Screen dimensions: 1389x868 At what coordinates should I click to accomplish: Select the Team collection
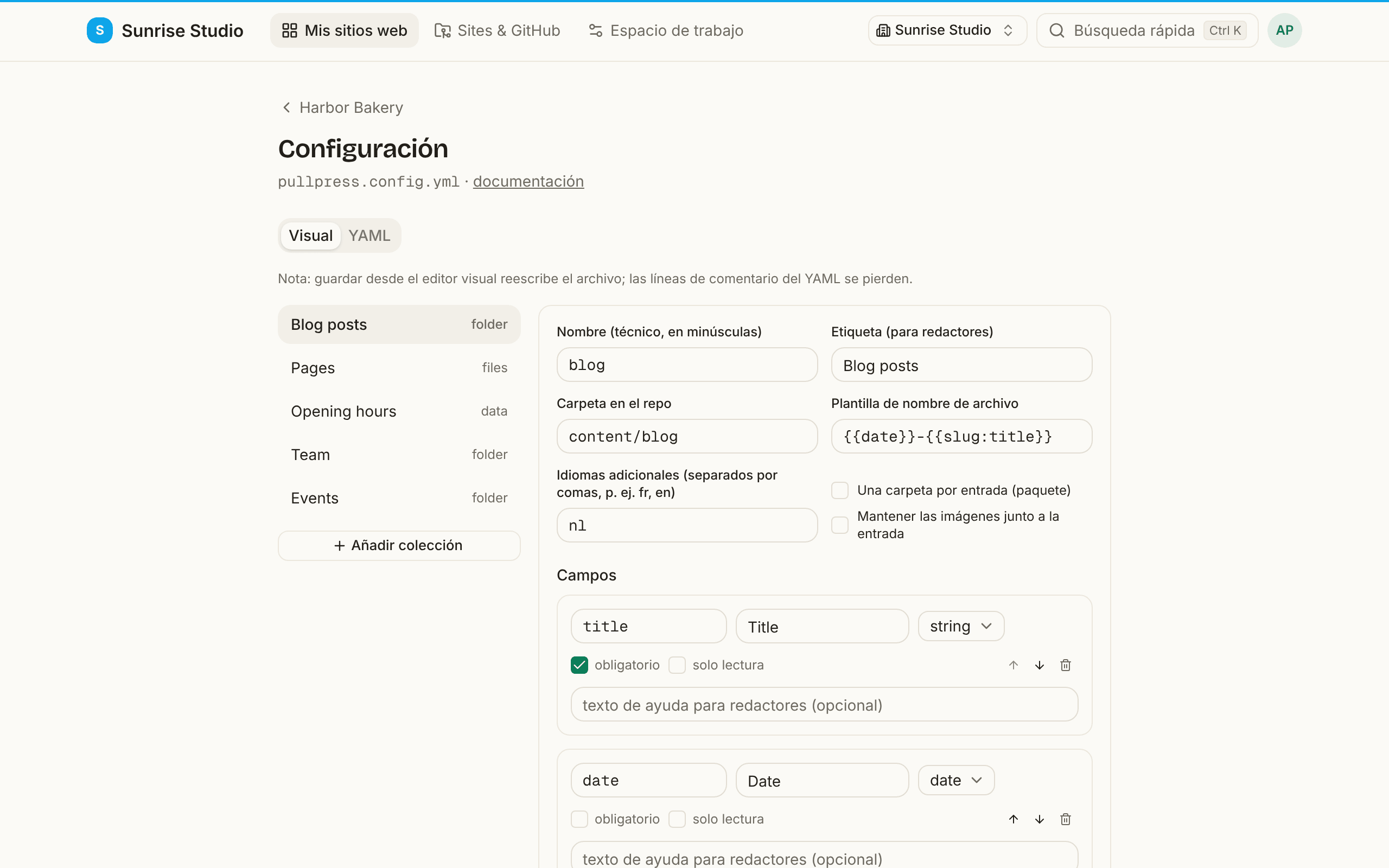point(399,455)
